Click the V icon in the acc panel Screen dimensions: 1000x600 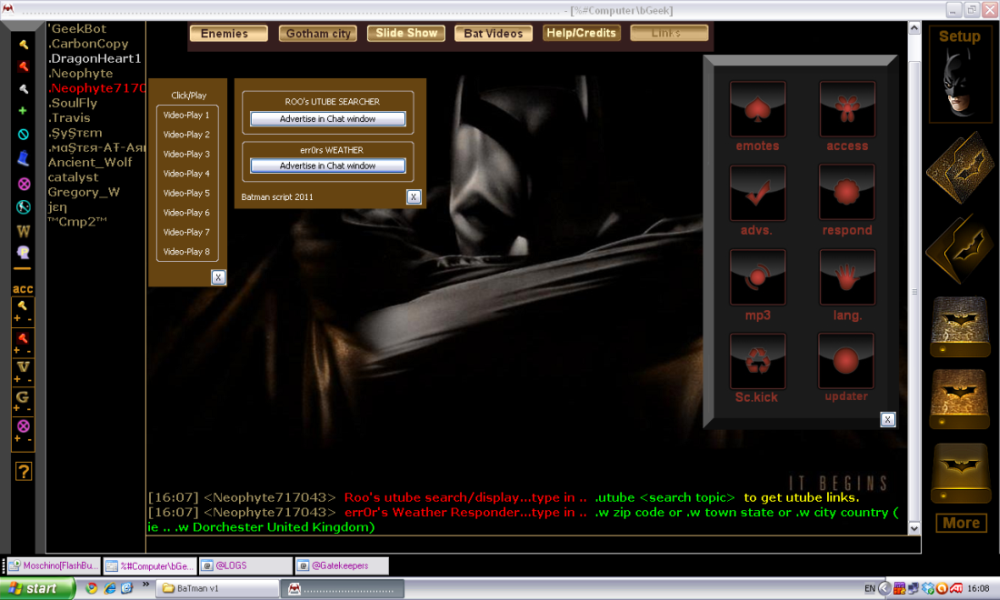(23, 367)
